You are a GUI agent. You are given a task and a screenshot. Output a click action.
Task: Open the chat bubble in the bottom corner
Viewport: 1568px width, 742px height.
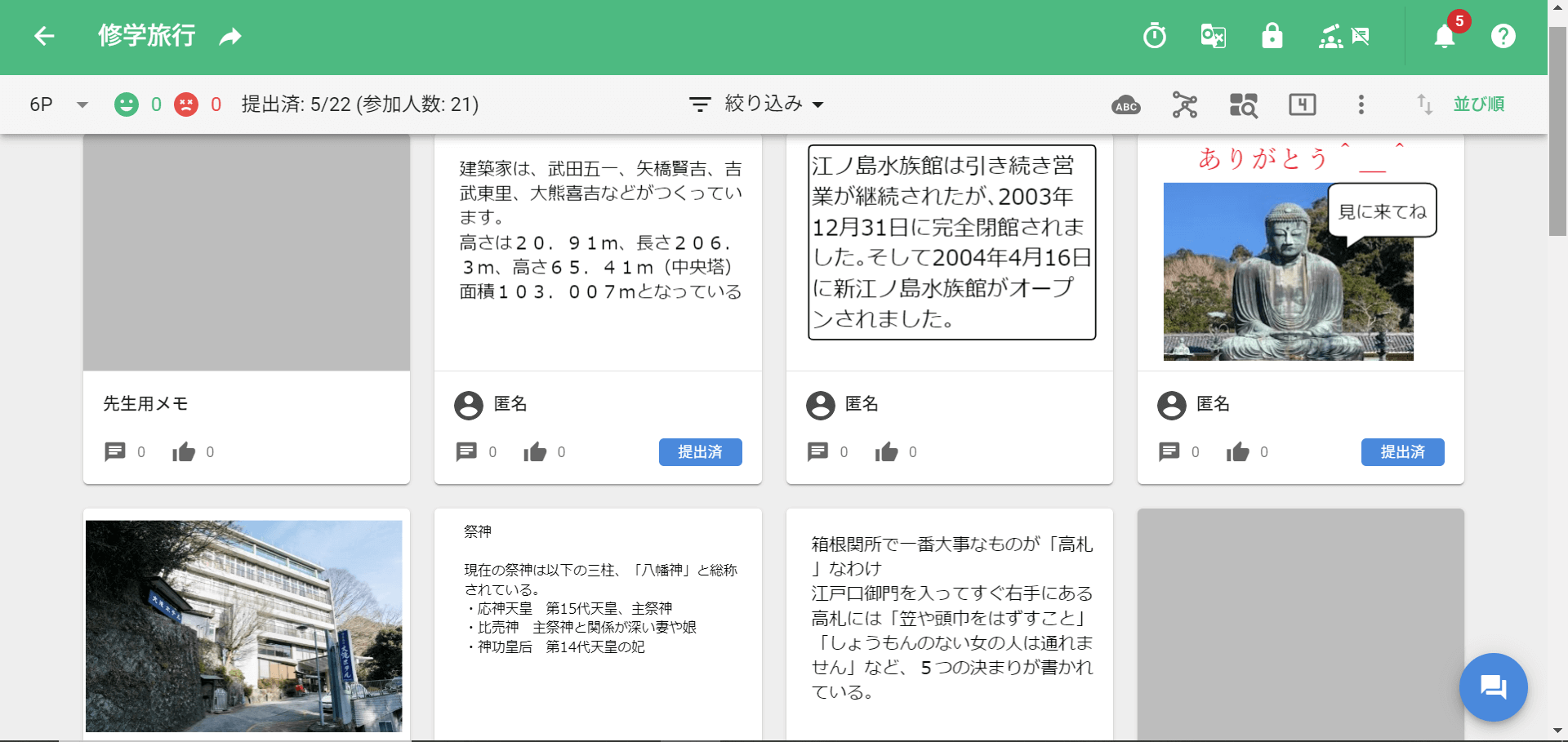(x=1494, y=686)
